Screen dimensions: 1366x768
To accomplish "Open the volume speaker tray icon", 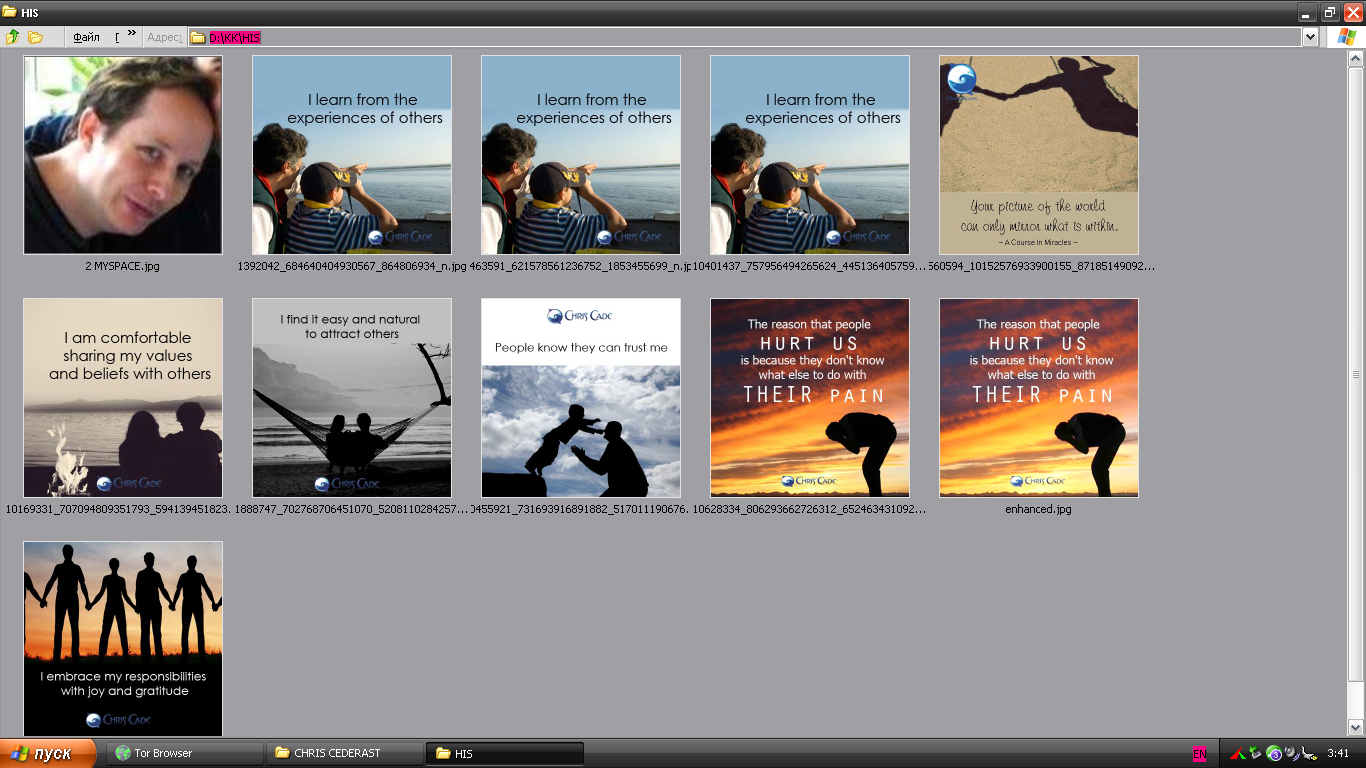I will coord(1292,753).
